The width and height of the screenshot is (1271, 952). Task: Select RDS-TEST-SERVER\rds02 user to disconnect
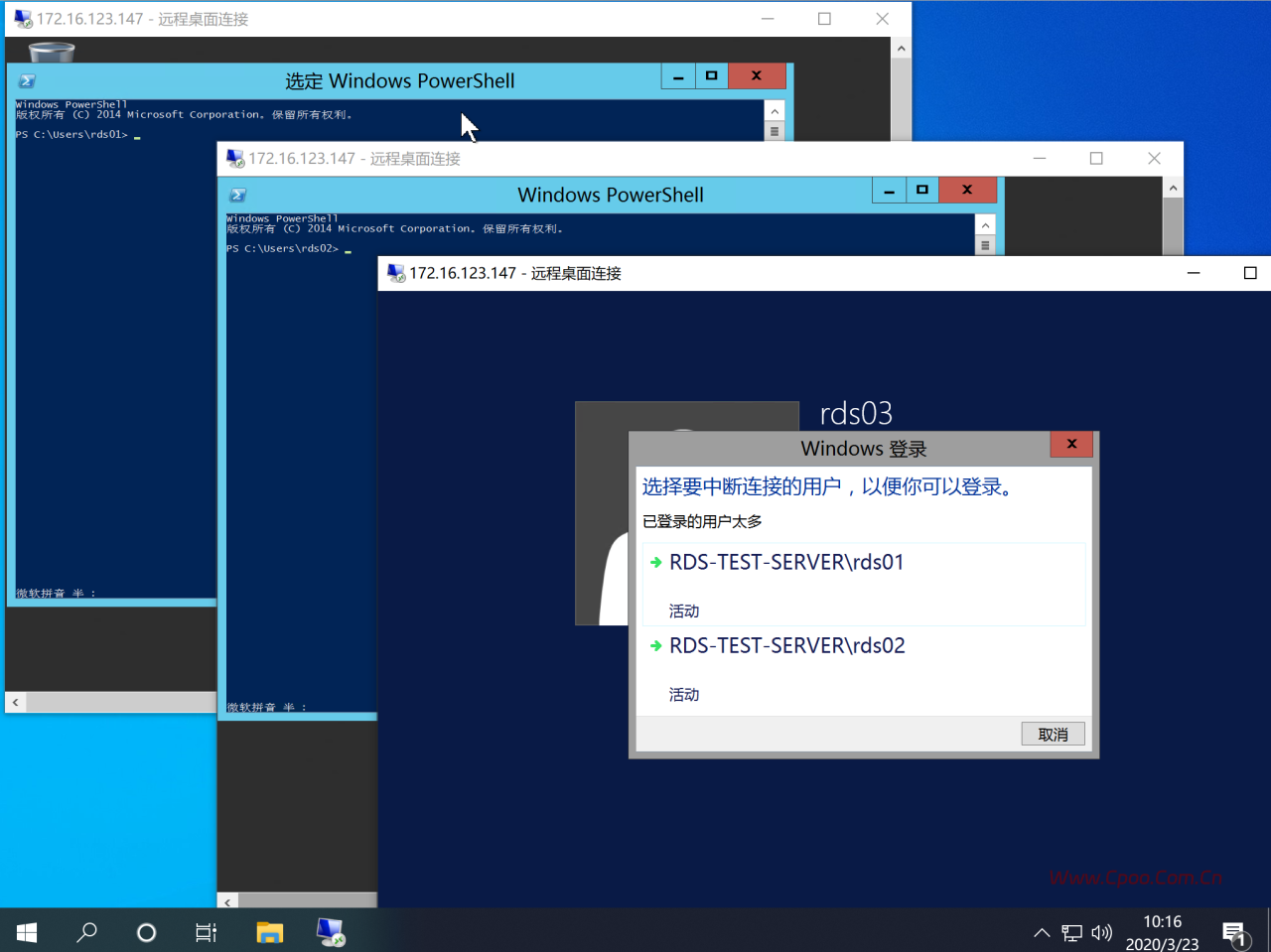coord(864,668)
